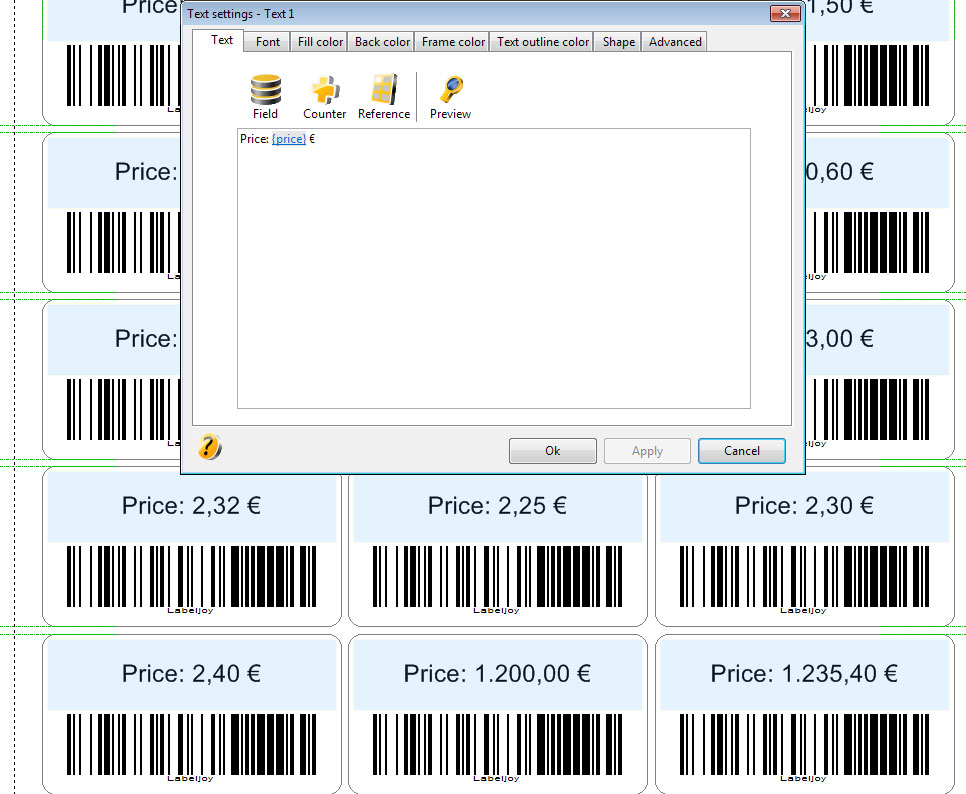
Task: Open the Frame color tab
Action: click(453, 42)
